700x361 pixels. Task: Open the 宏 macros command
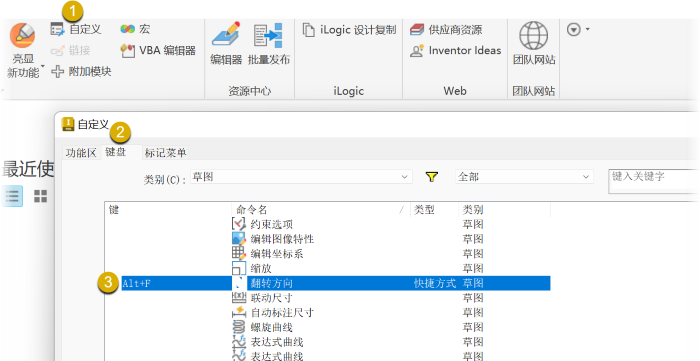pos(135,29)
